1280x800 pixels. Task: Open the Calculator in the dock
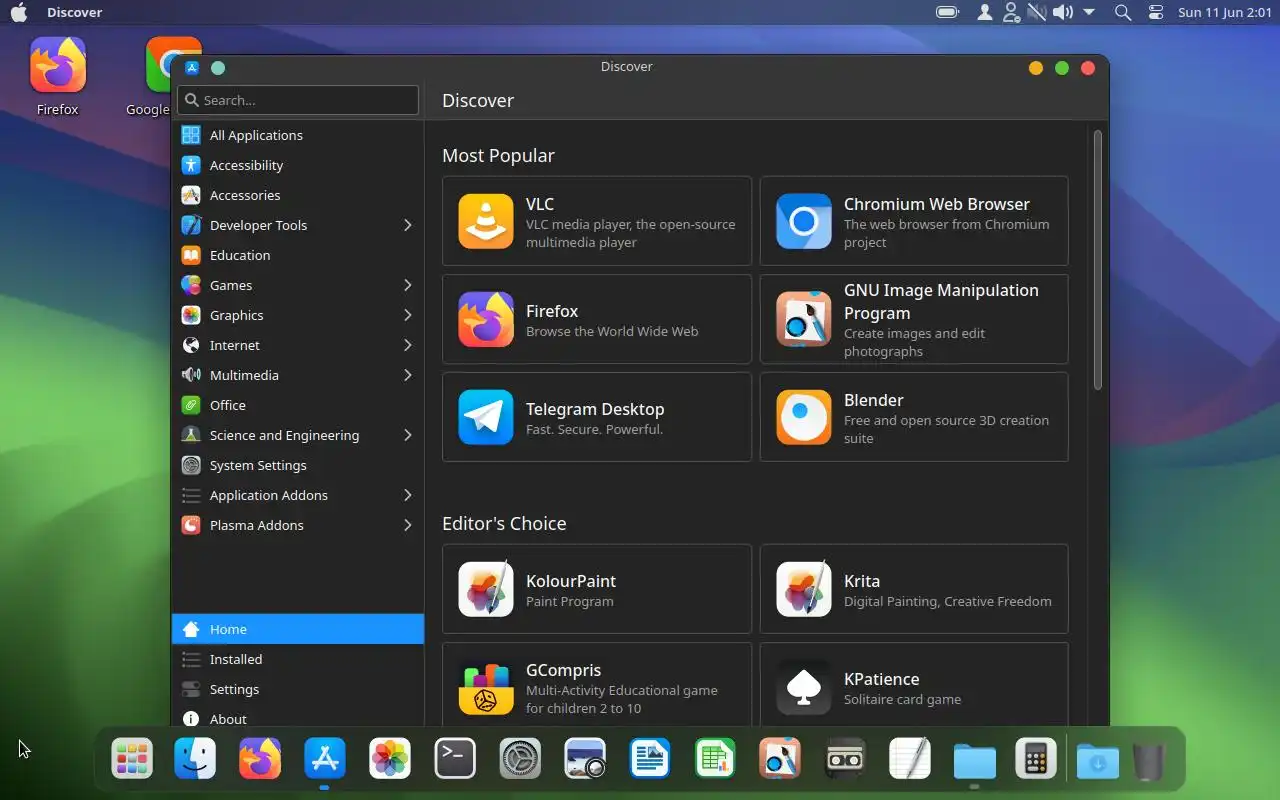coord(1035,759)
